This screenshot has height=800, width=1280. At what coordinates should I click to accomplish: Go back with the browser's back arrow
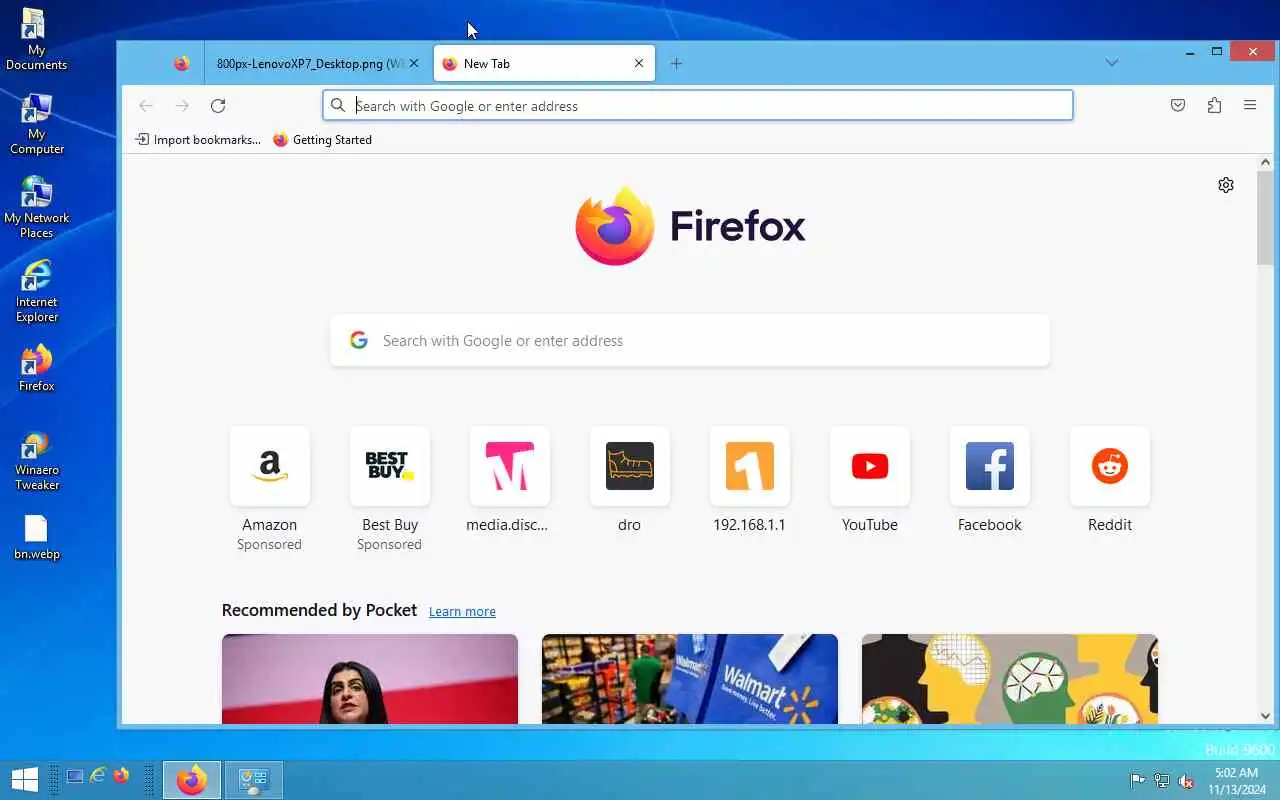tap(146, 105)
